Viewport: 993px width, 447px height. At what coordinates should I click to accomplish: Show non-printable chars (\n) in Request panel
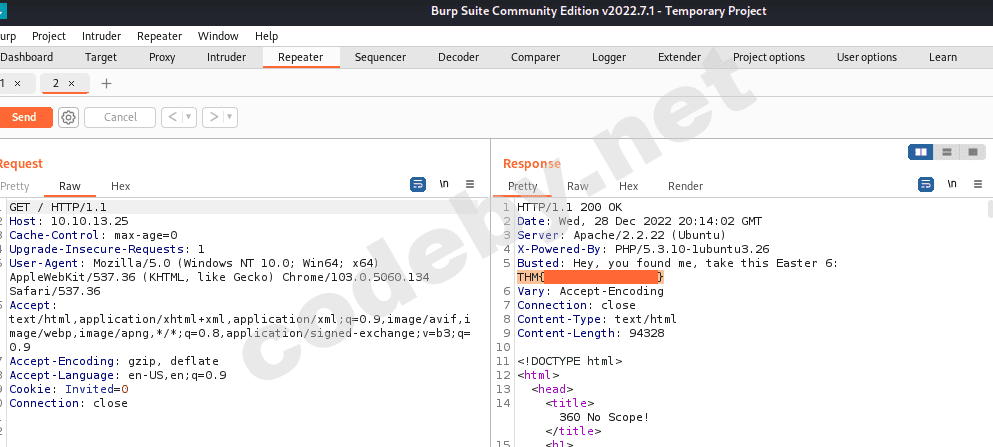444,185
